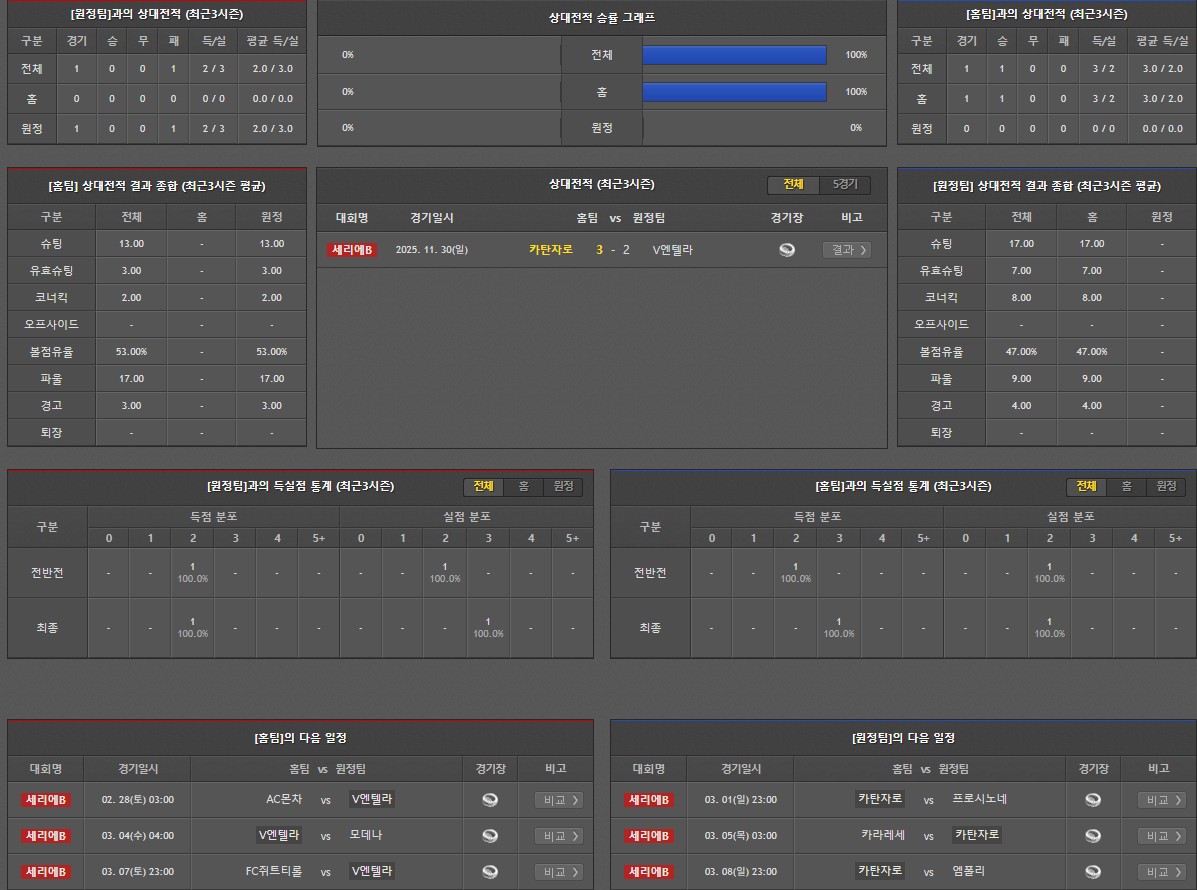Click the blue 전체 100% win rate bar
Image resolution: width=1197 pixels, height=890 pixels.
734,55
